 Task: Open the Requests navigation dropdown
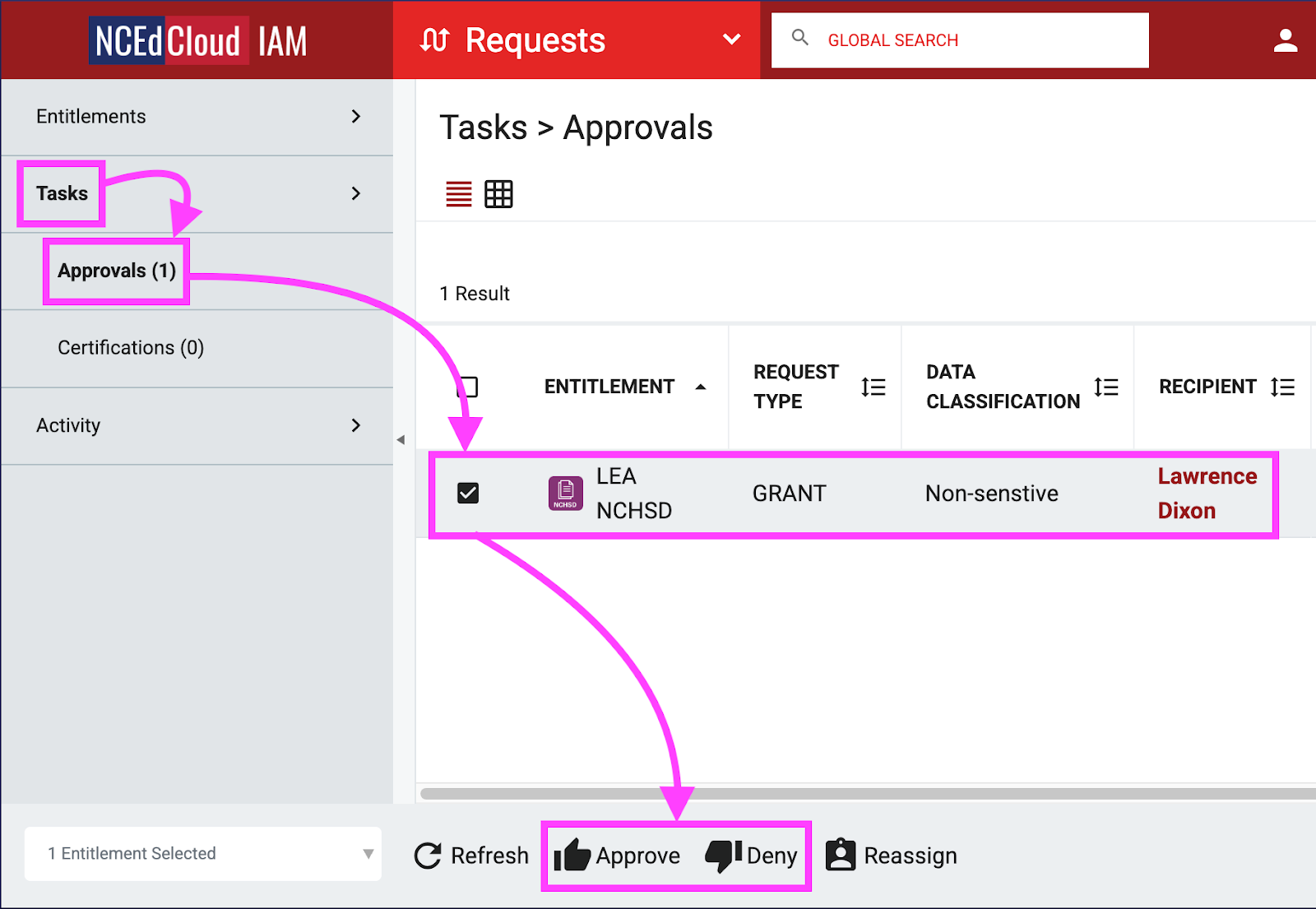(730, 39)
